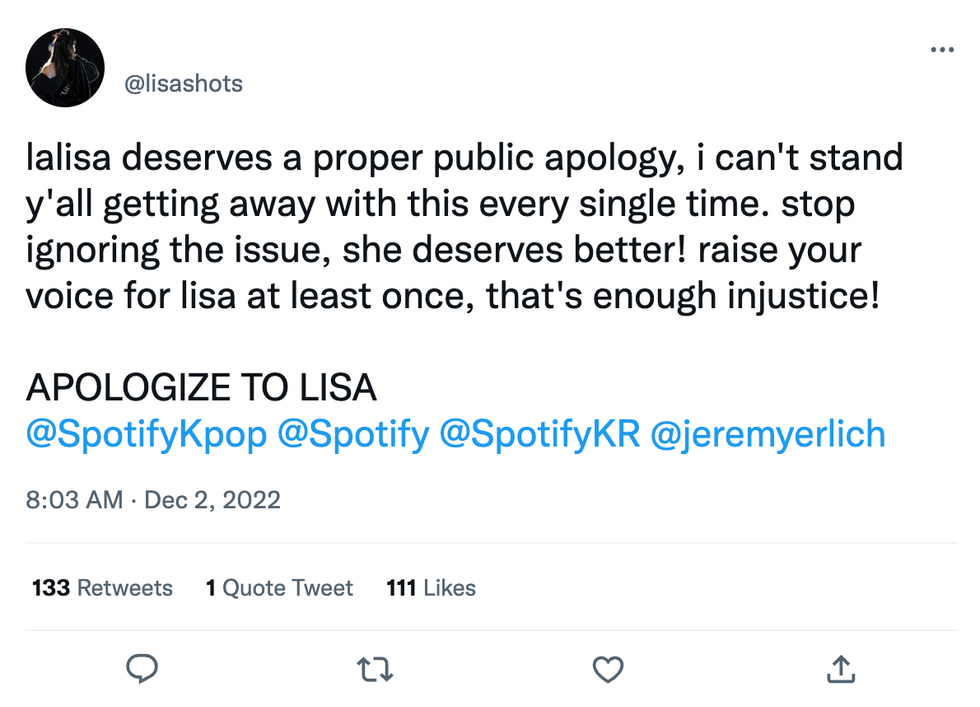Image resolution: width=980 pixels, height=707 pixels.
Task: Click the tweet's first line mentioning lalisa
Action: 464,157
